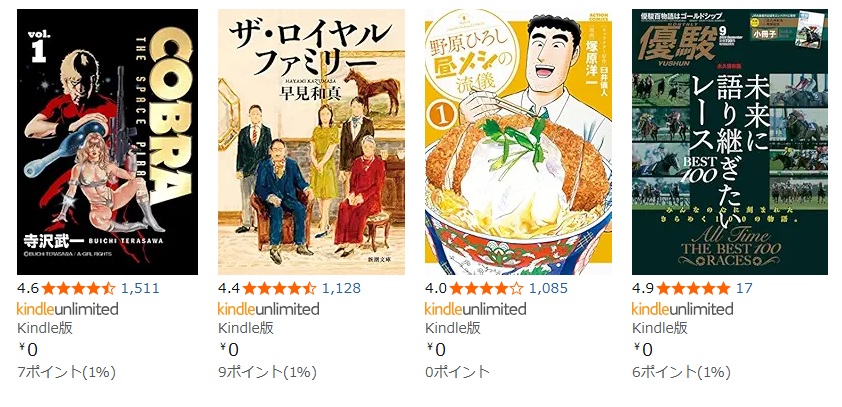Open 野原ひろし 昼メシの流儀 manga cover
842x407 pixels.
(x=518, y=142)
